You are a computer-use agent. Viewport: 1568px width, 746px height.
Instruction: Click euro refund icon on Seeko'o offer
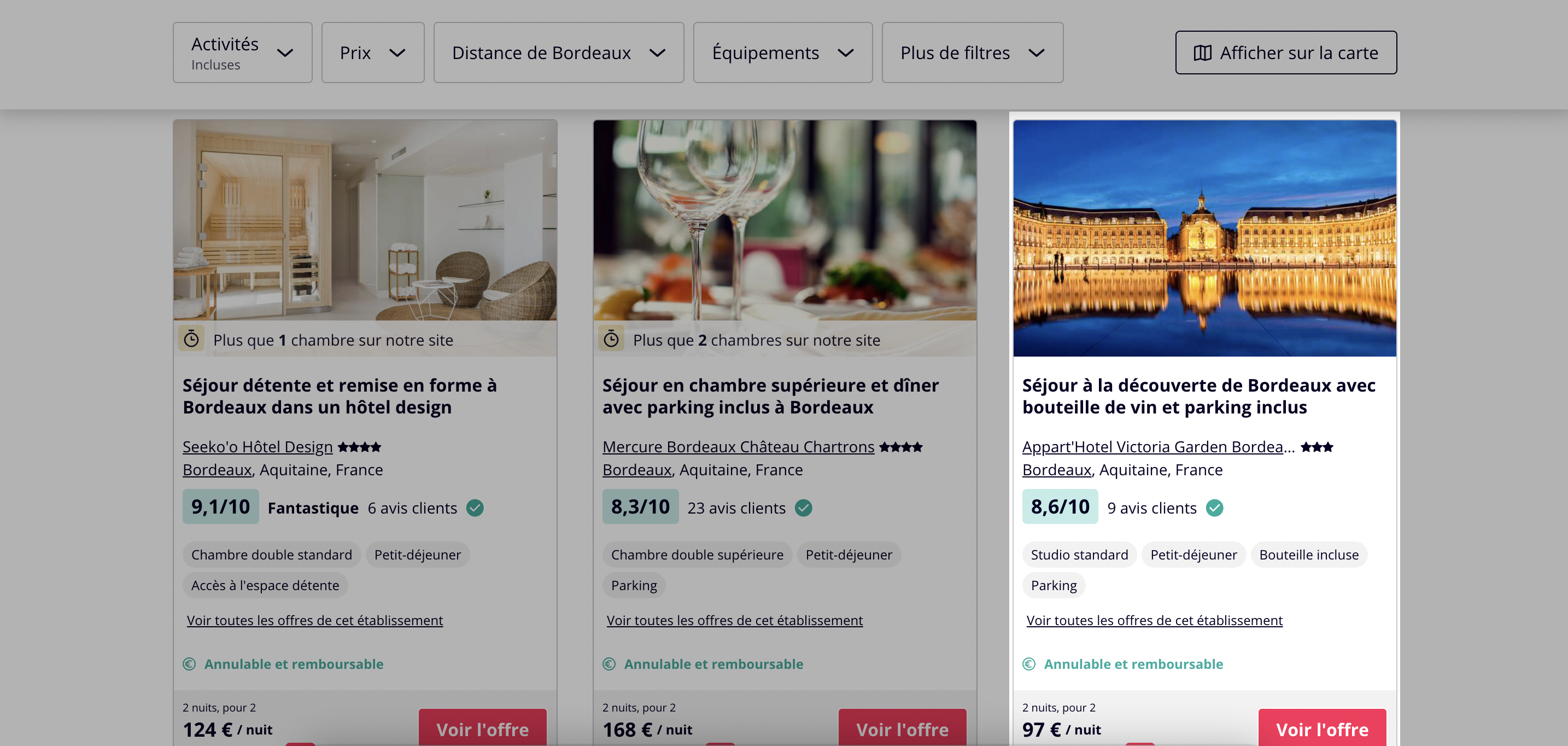click(189, 664)
